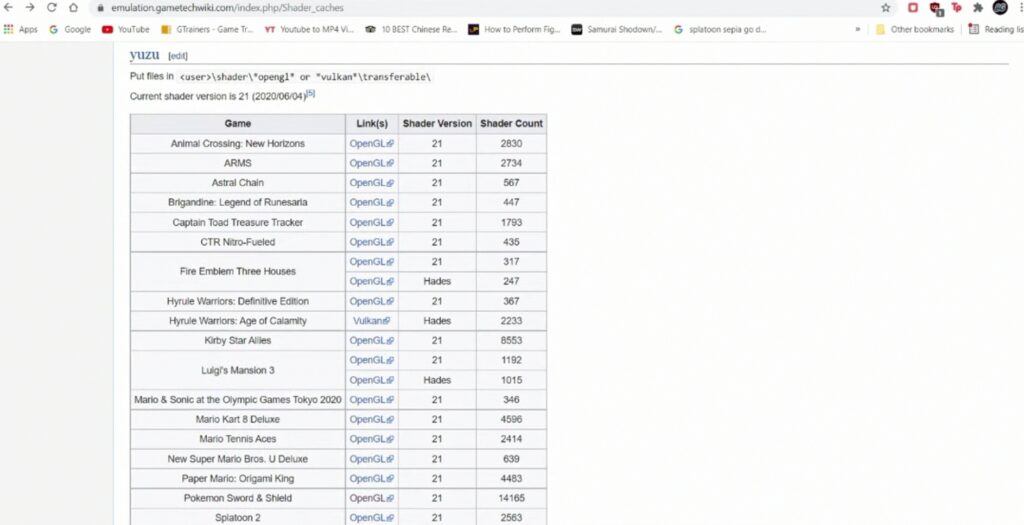Open Fire Emblem OpenGL link version 21

click(x=372, y=262)
